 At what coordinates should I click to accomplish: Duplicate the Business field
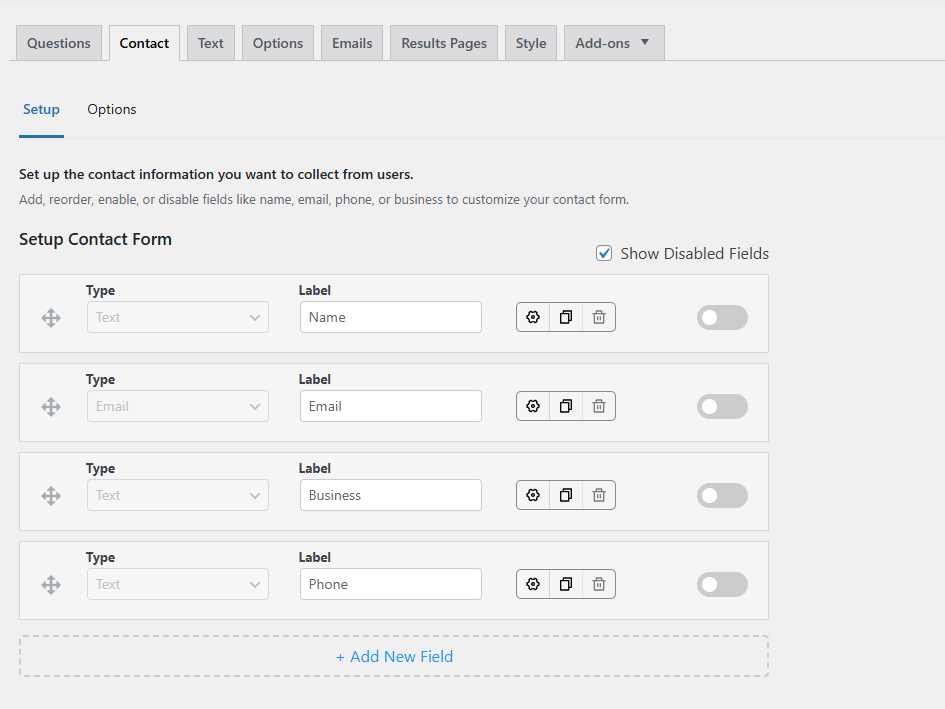[x=565, y=495]
